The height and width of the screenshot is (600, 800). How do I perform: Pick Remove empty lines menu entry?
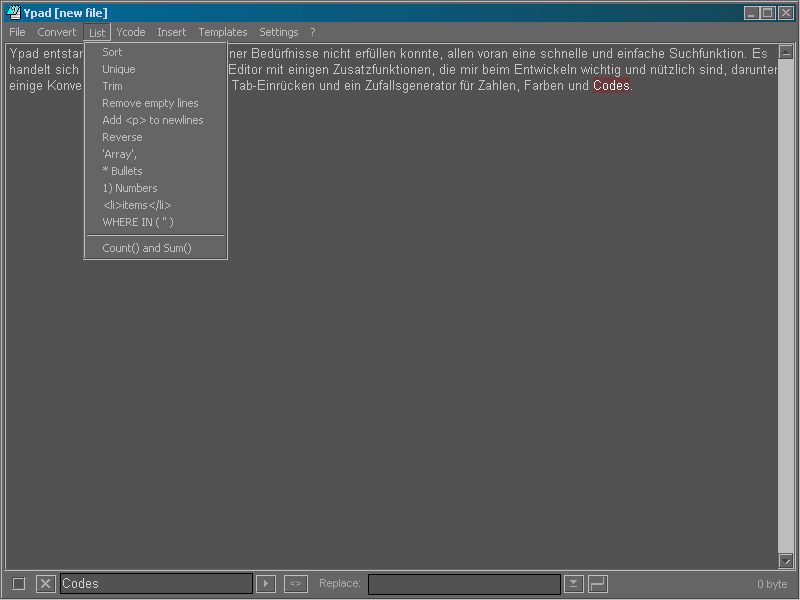coord(150,103)
